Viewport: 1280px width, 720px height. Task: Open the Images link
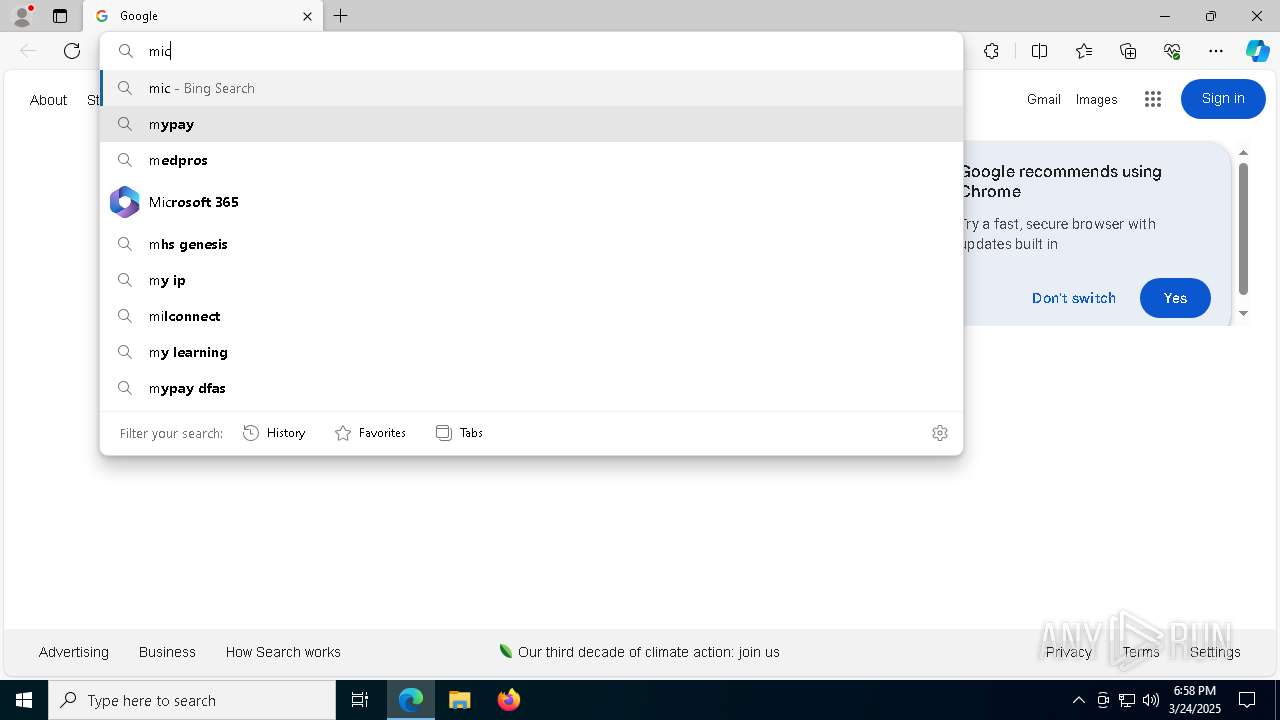[x=1096, y=99]
